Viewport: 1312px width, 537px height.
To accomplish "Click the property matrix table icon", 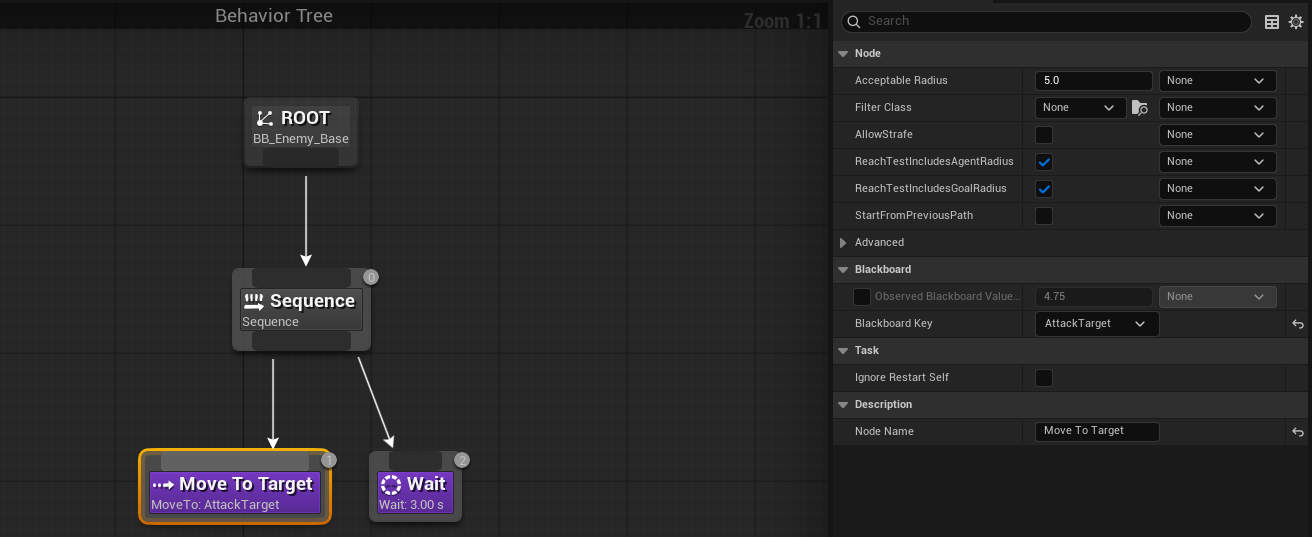I will [x=1272, y=22].
